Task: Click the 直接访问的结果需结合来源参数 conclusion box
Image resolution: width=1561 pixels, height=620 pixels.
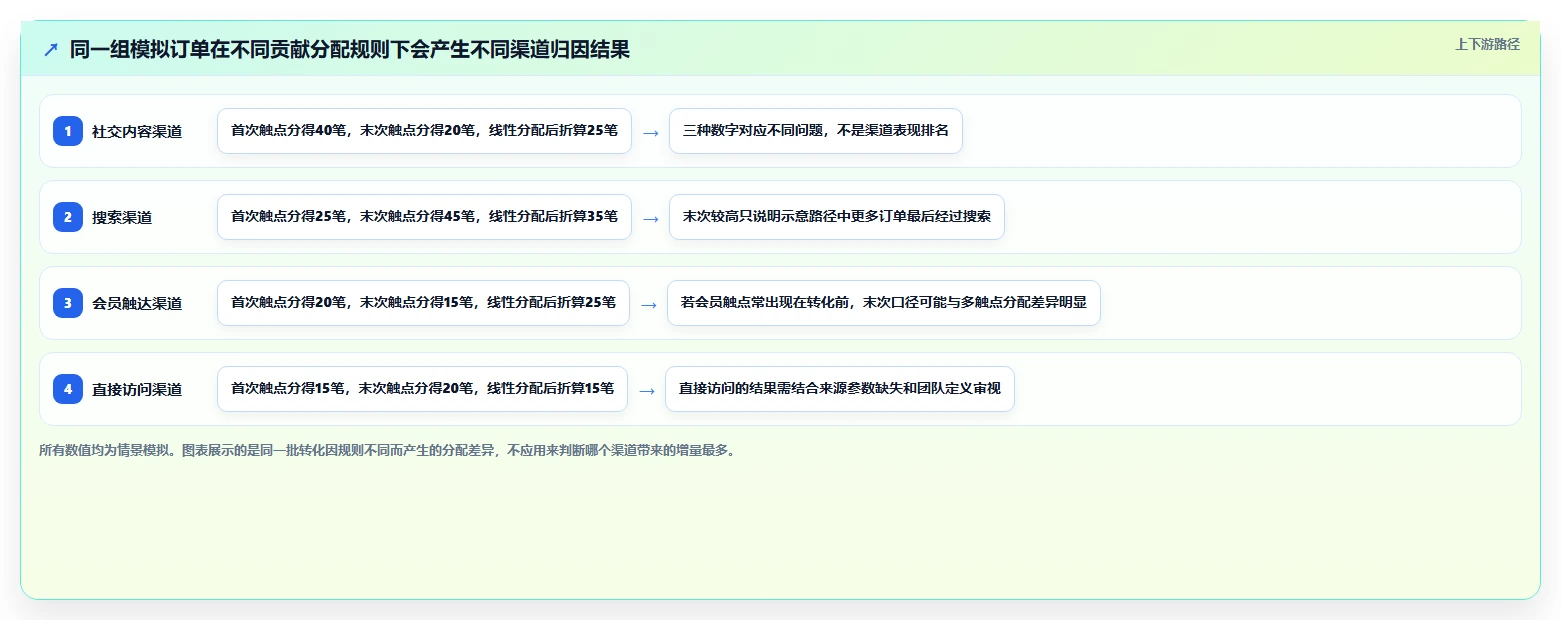Action: tap(840, 389)
